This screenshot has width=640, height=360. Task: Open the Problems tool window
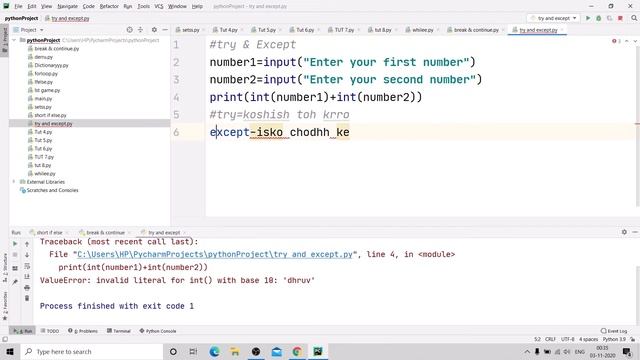83,331
